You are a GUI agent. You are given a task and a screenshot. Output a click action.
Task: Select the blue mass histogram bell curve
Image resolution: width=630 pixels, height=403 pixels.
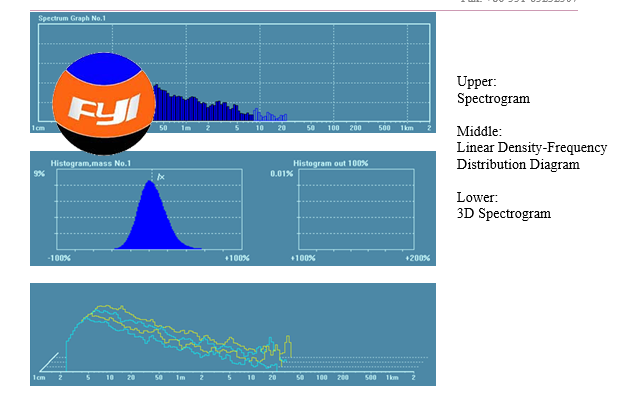click(158, 215)
